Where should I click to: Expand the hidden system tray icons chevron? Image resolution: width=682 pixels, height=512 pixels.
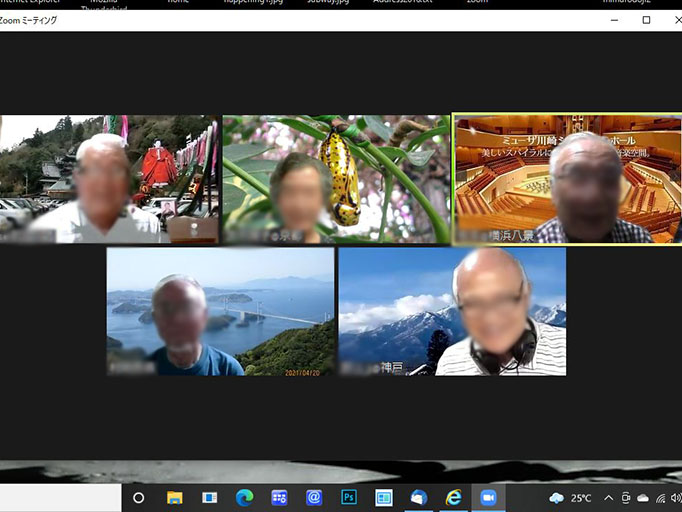click(608, 498)
